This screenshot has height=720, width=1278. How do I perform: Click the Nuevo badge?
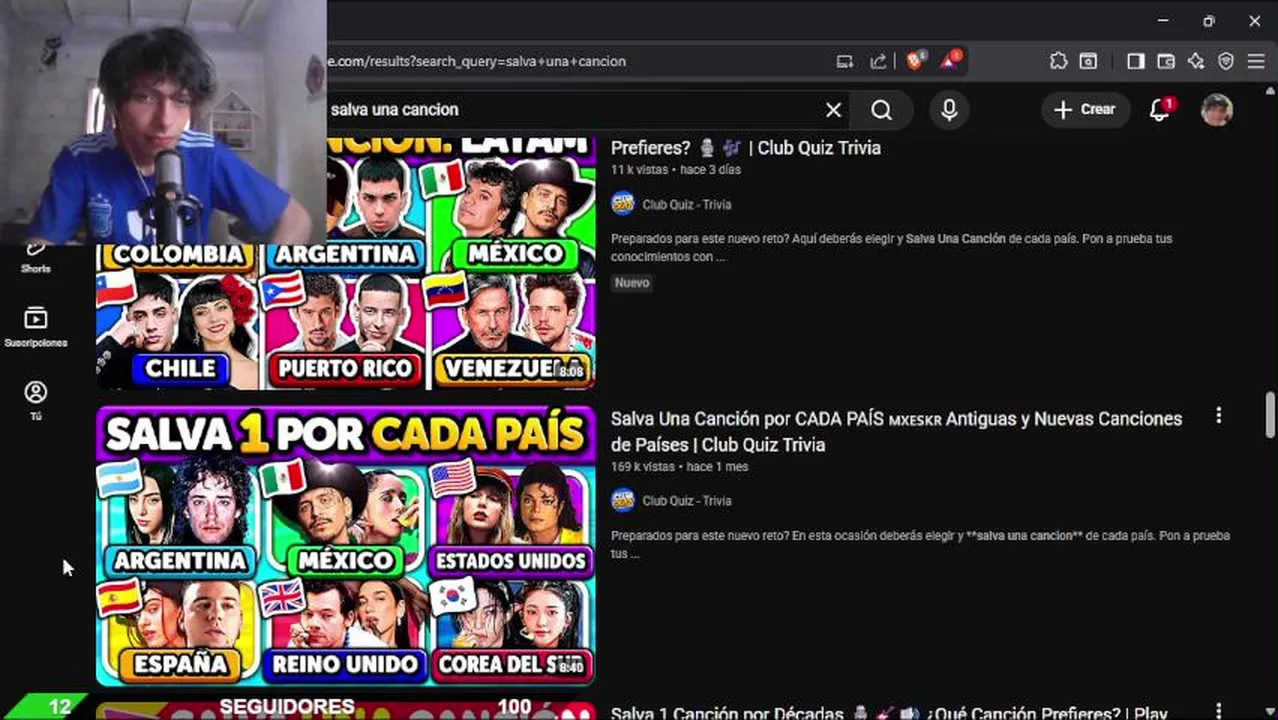point(632,283)
